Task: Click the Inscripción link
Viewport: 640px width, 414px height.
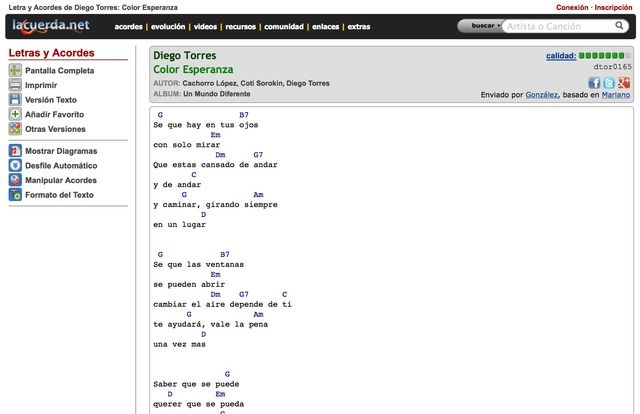Action: point(613,7)
